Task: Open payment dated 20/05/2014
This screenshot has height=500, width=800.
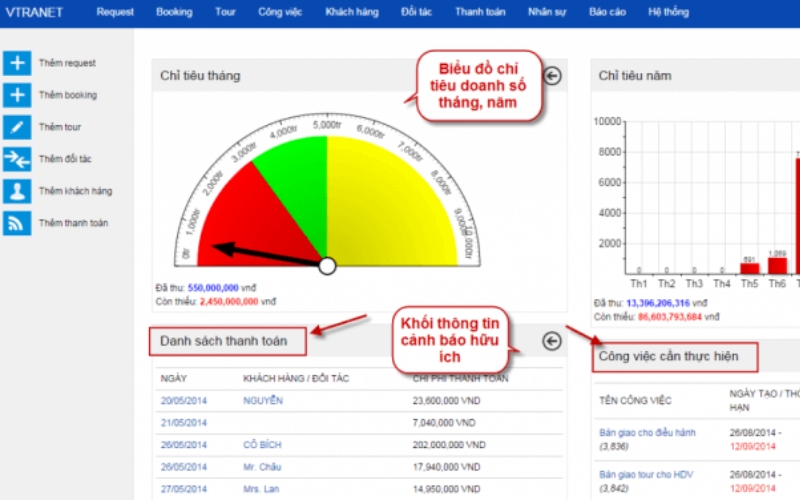Action: click(x=183, y=401)
